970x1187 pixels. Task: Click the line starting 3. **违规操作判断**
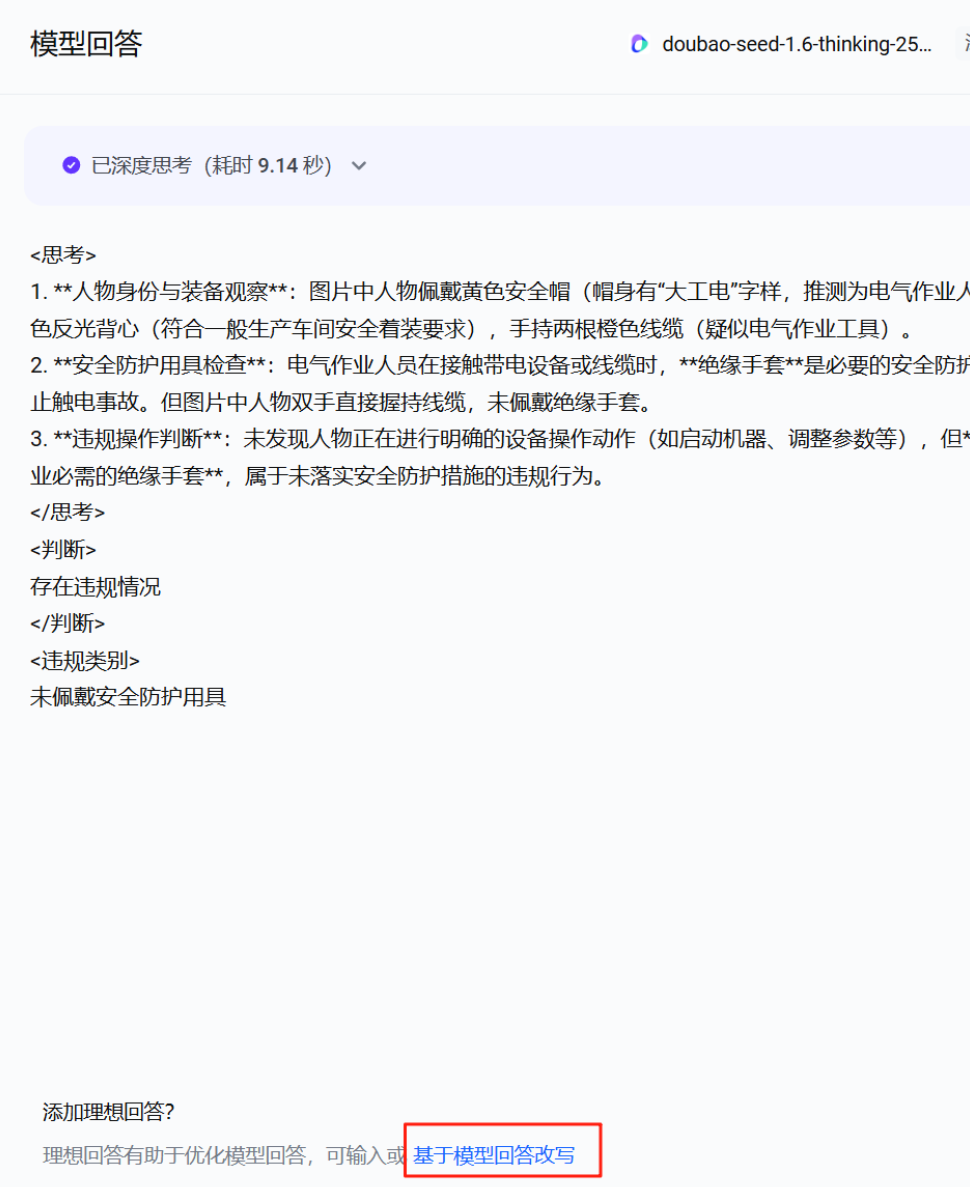pos(500,439)
